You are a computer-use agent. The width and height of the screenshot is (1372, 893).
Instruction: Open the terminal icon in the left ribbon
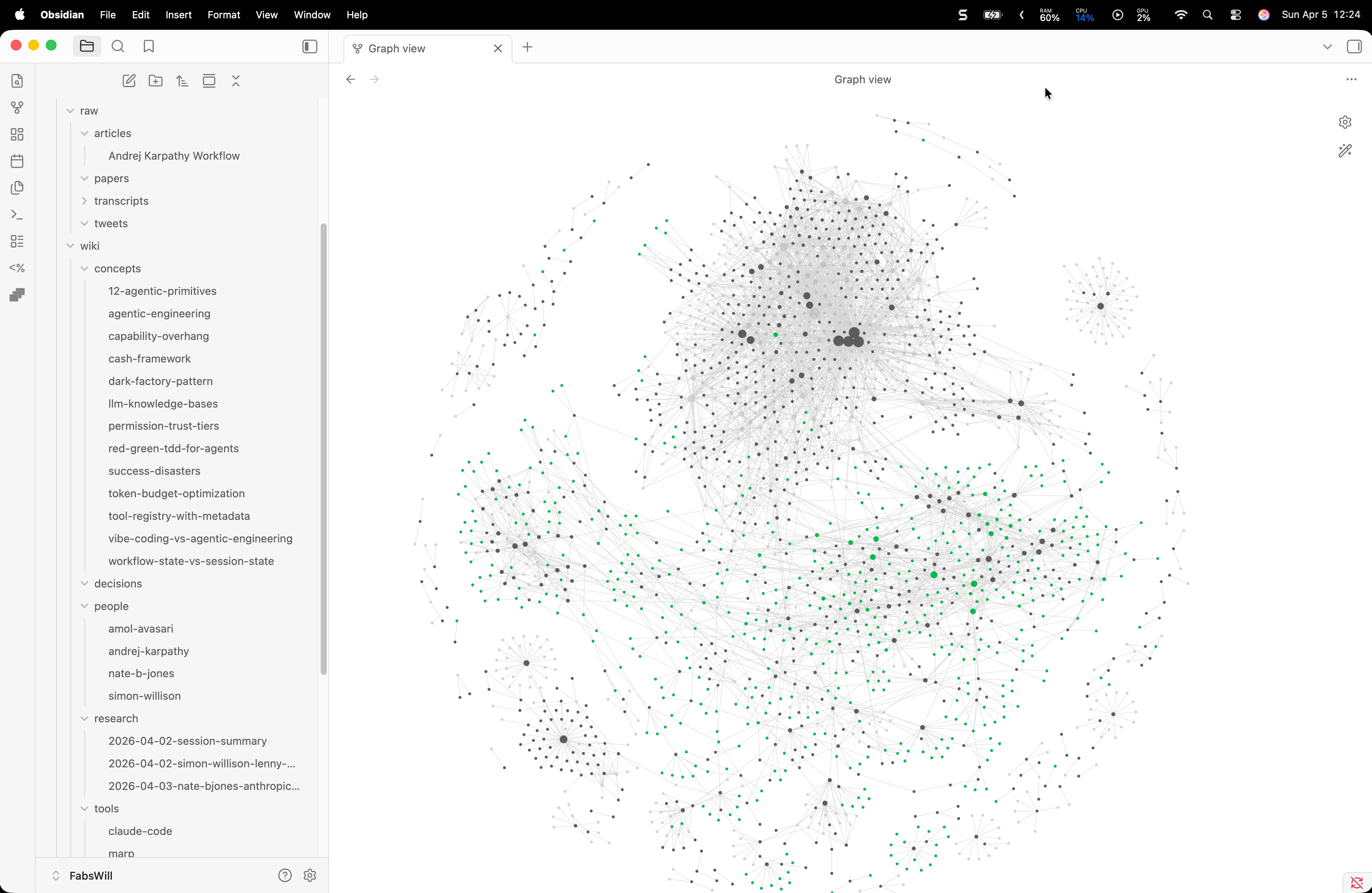17,215
